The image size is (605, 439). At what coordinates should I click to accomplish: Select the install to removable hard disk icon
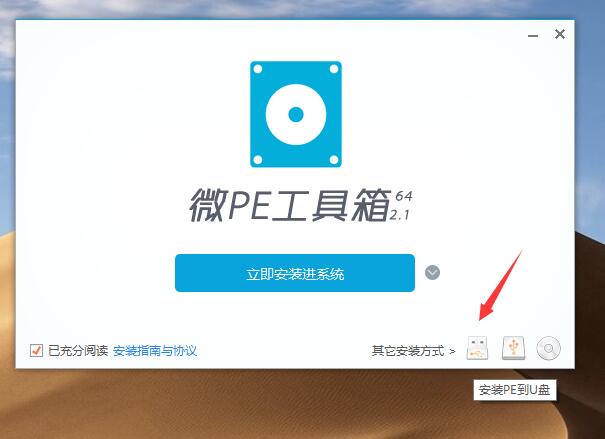(x=514, y=348)
